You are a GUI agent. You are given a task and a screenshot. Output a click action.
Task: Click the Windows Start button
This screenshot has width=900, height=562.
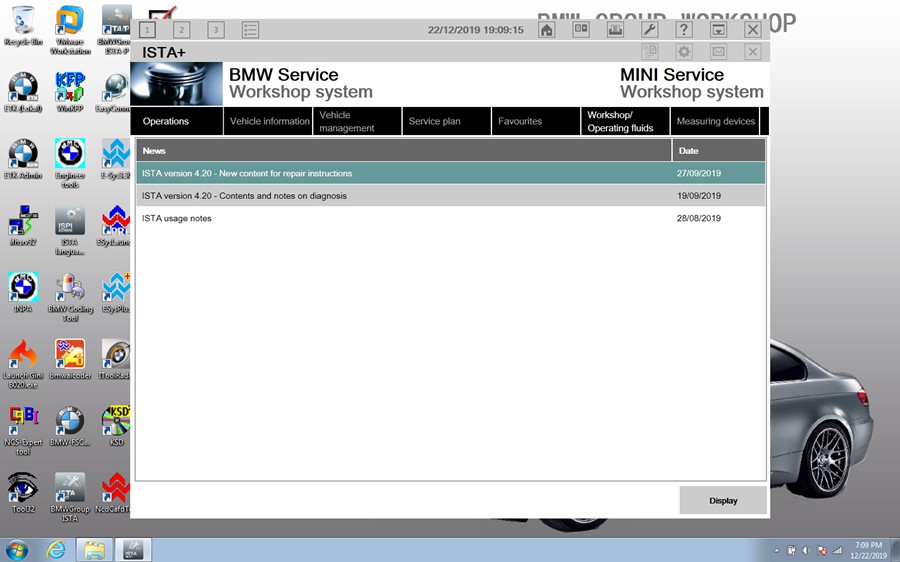tap(17, 550)
